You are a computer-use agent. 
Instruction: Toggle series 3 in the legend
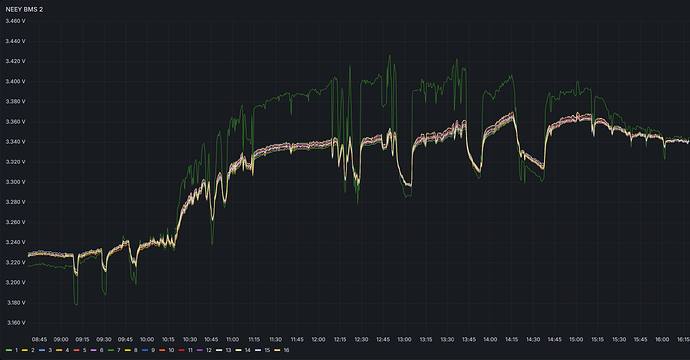[50, 350]
